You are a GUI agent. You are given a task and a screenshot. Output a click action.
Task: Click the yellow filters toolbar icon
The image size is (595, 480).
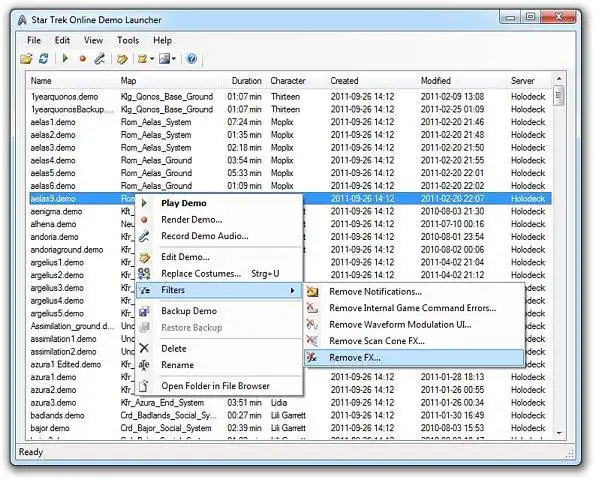[x=143, y=59]
